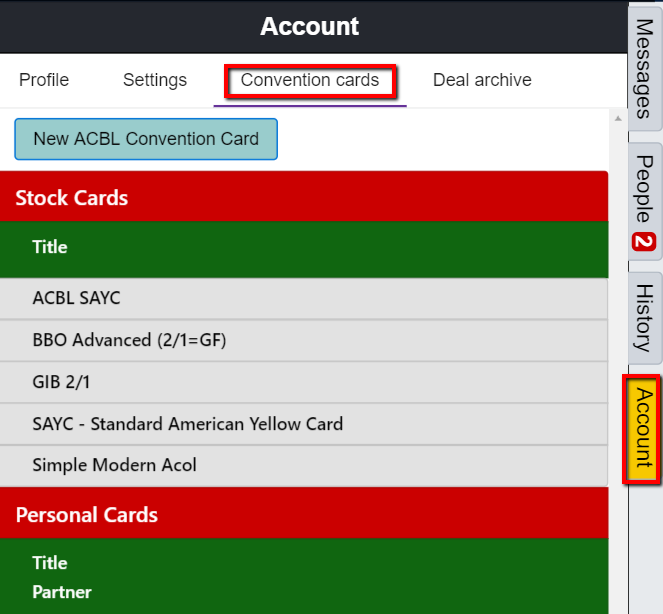Click the scrollbar up arrow

pyautogui.click(x=617, y=116)
